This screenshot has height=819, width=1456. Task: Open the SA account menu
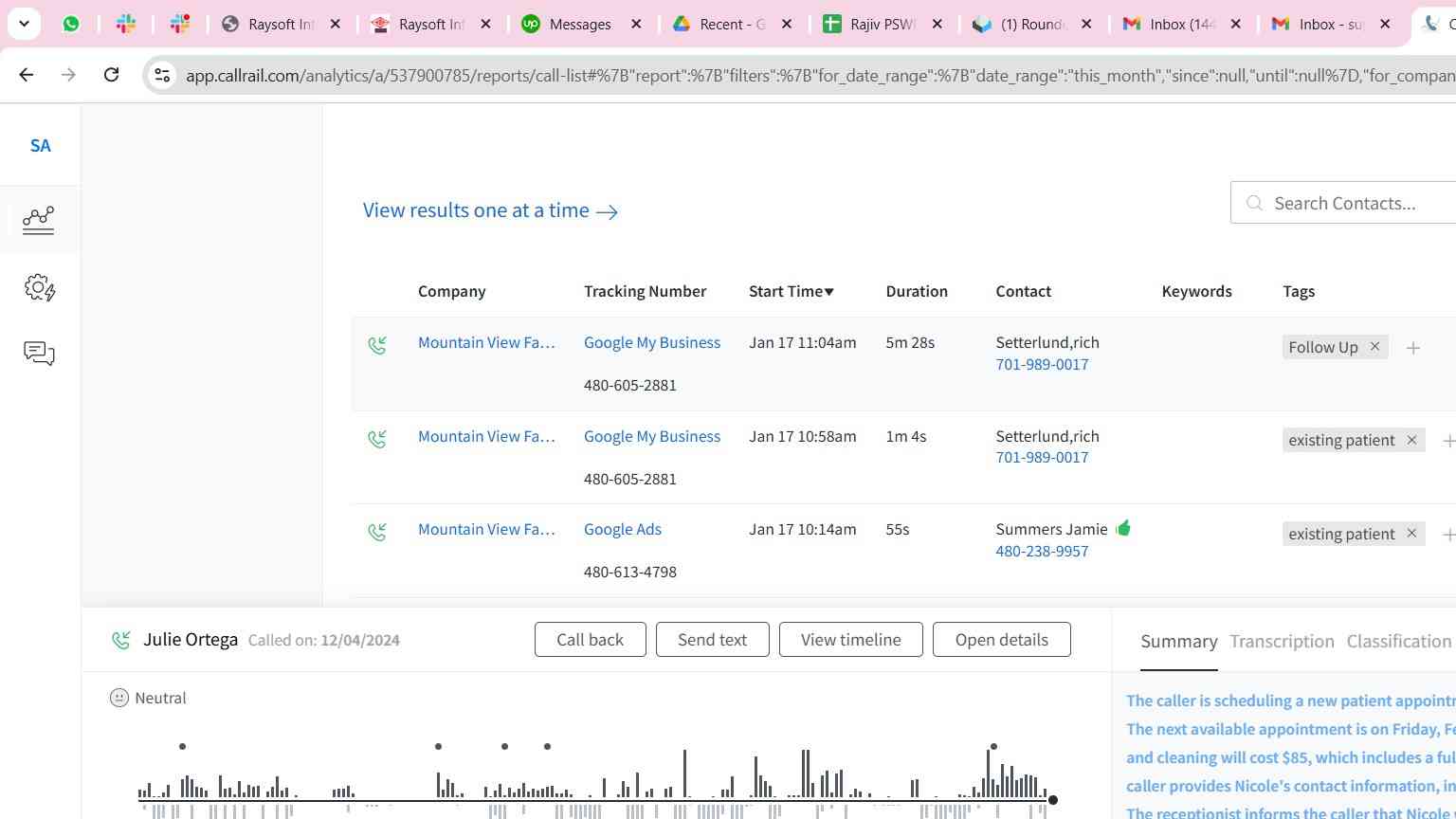(40, 146)
